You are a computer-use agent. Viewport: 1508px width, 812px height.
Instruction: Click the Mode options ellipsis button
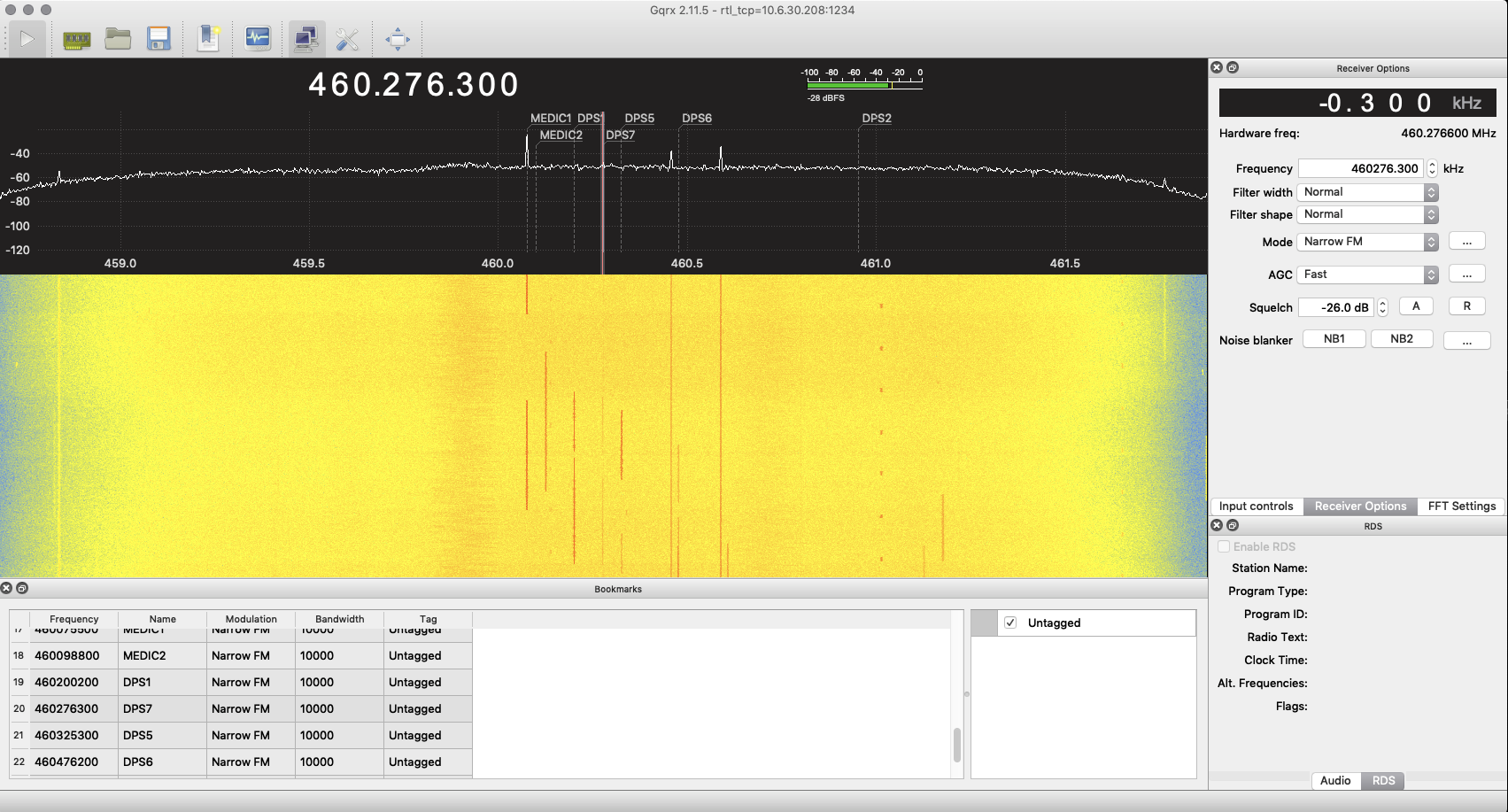coord(1466,241)
